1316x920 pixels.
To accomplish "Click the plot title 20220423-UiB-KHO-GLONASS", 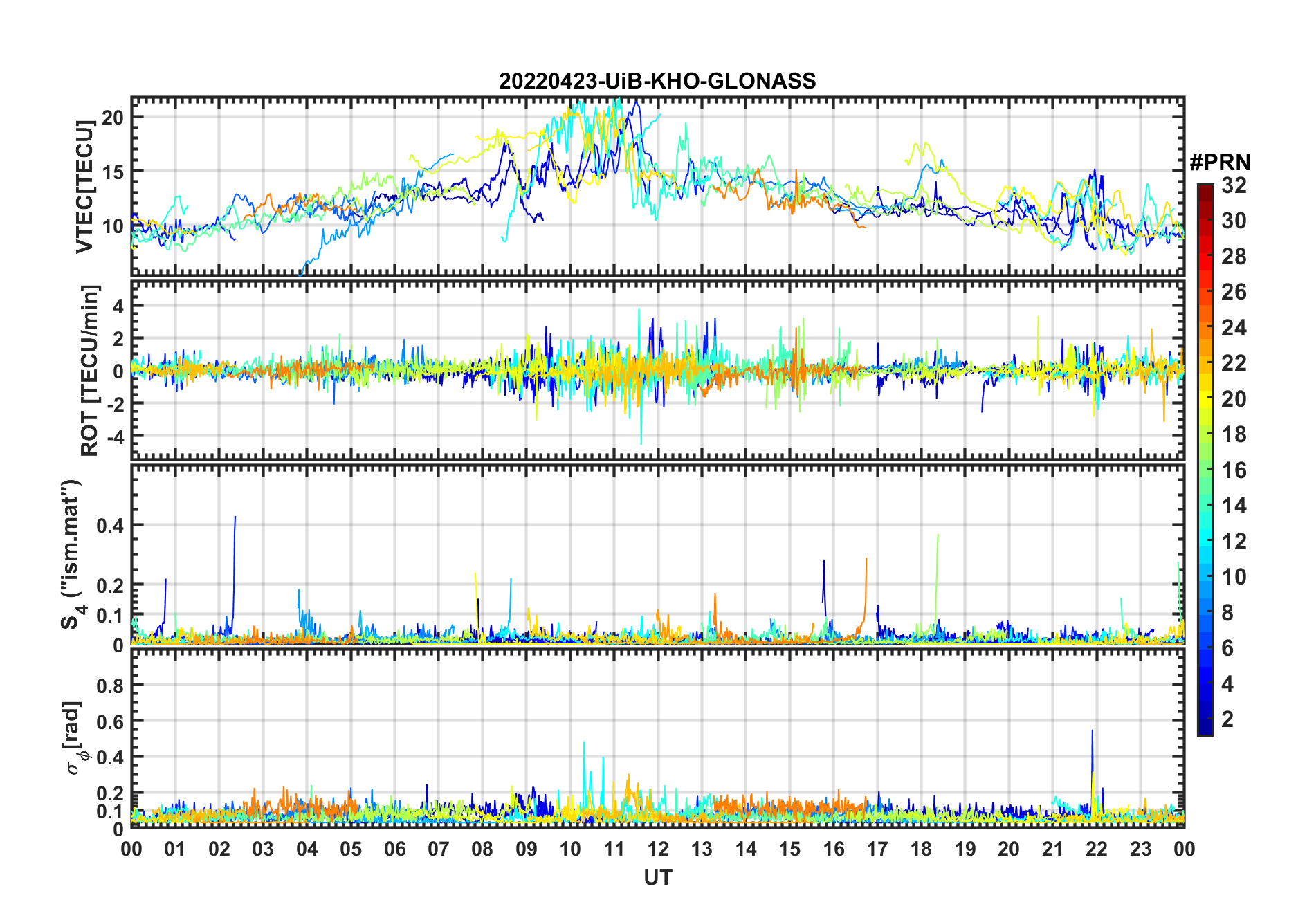I will pyautogui.click(x=657, y=81).
